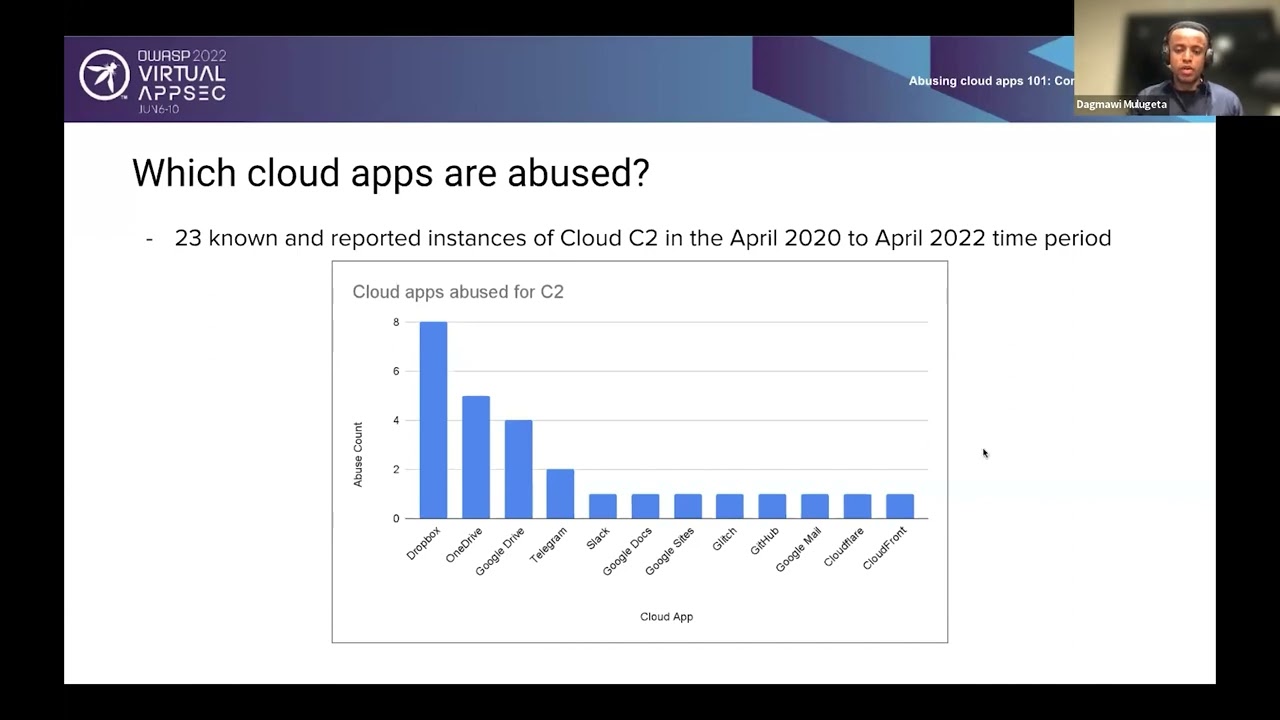
Task: Click the bullet text about 23 known instances
Action: click(x=643, y=238)
